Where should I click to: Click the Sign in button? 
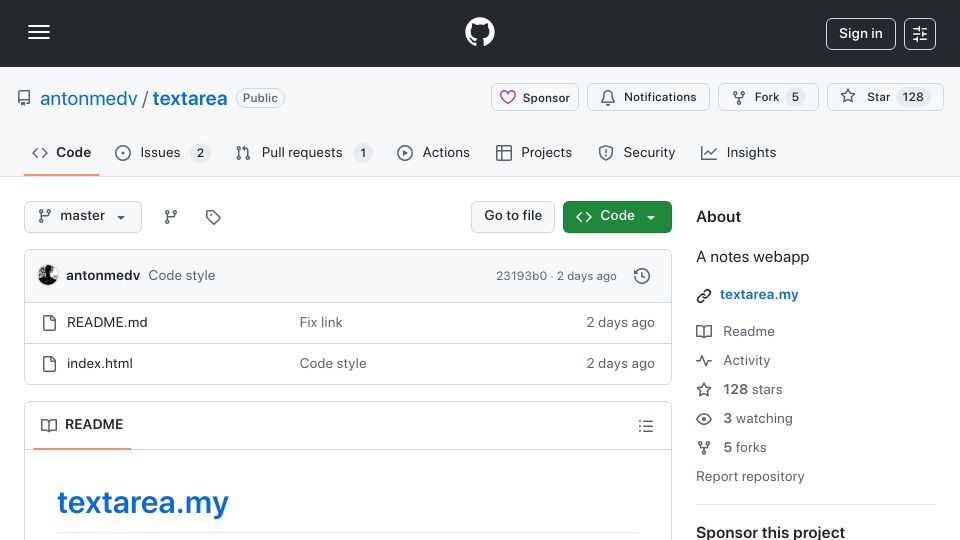(x=860, y=34)
